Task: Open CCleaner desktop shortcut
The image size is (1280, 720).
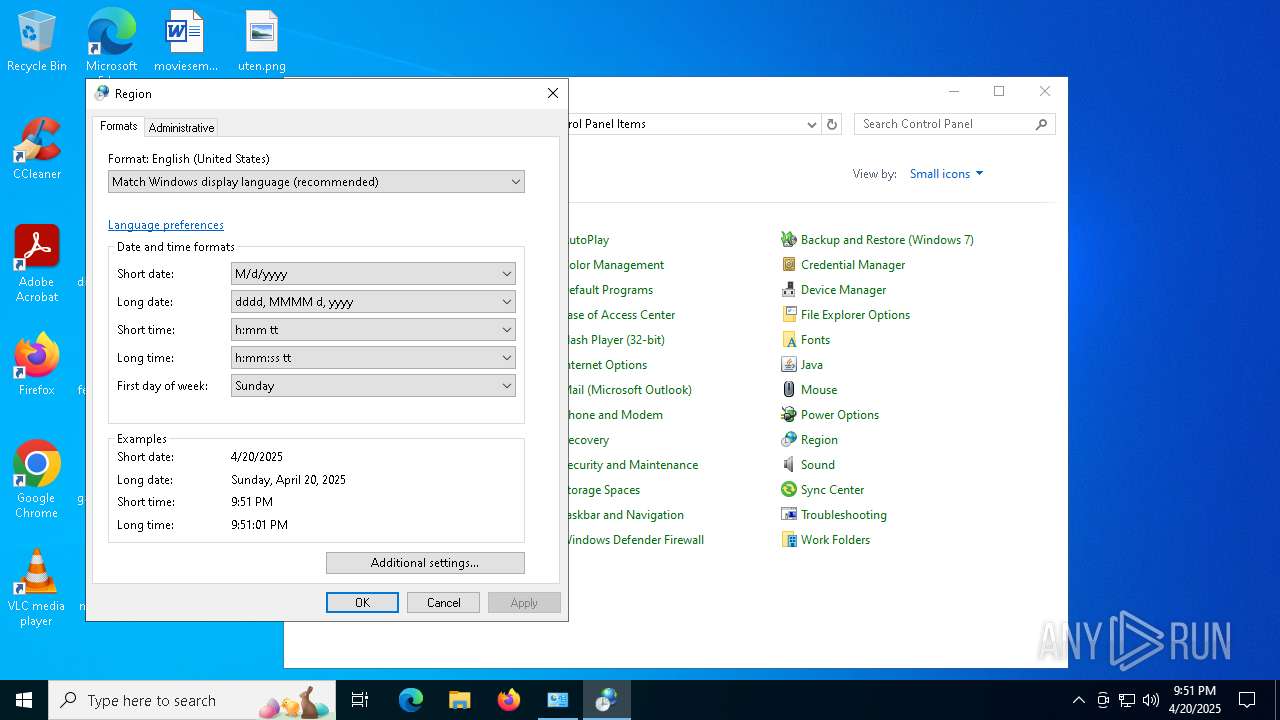Action: [x=37, y=150]
